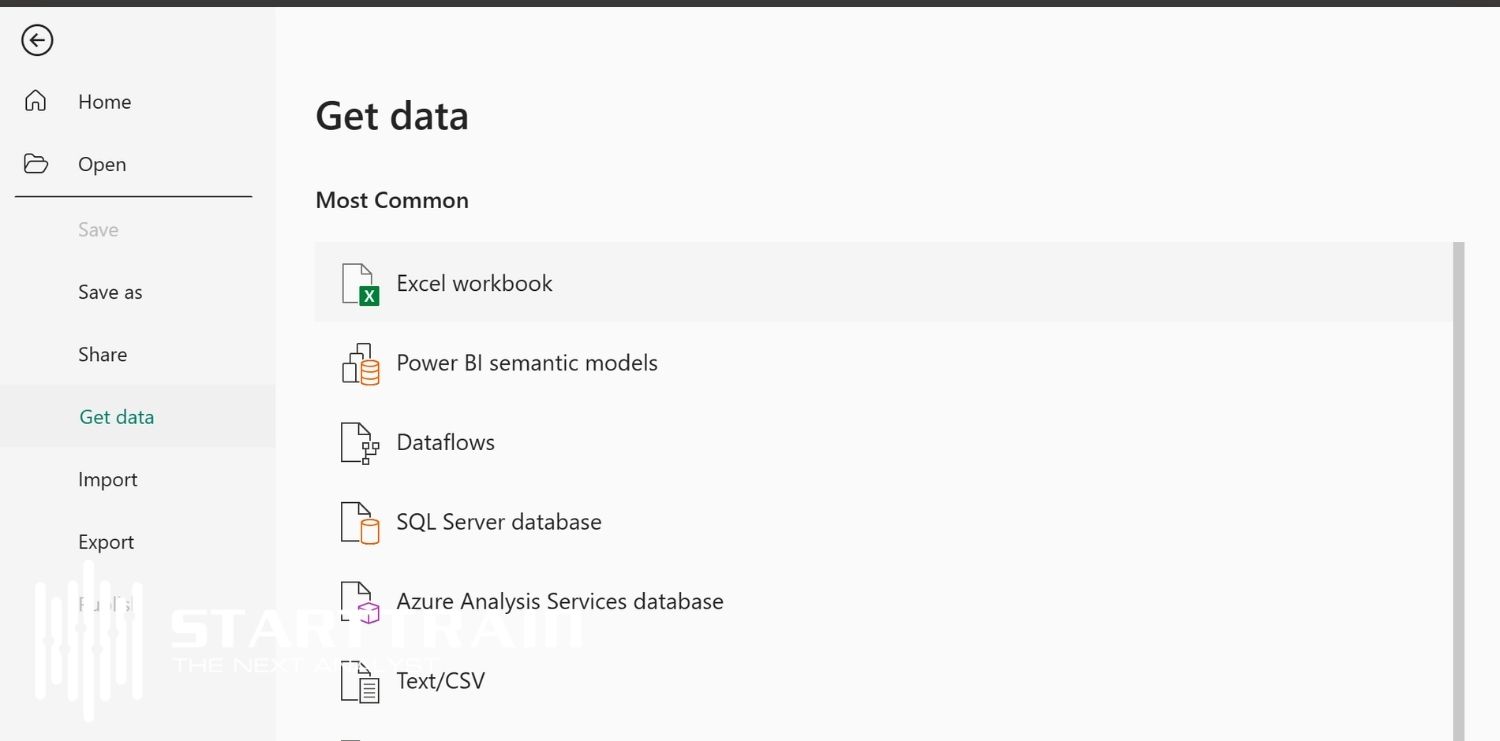Choose the Text/CSV connector
1500x741 pixels.
pyautogui.click(x=441, y=681)
